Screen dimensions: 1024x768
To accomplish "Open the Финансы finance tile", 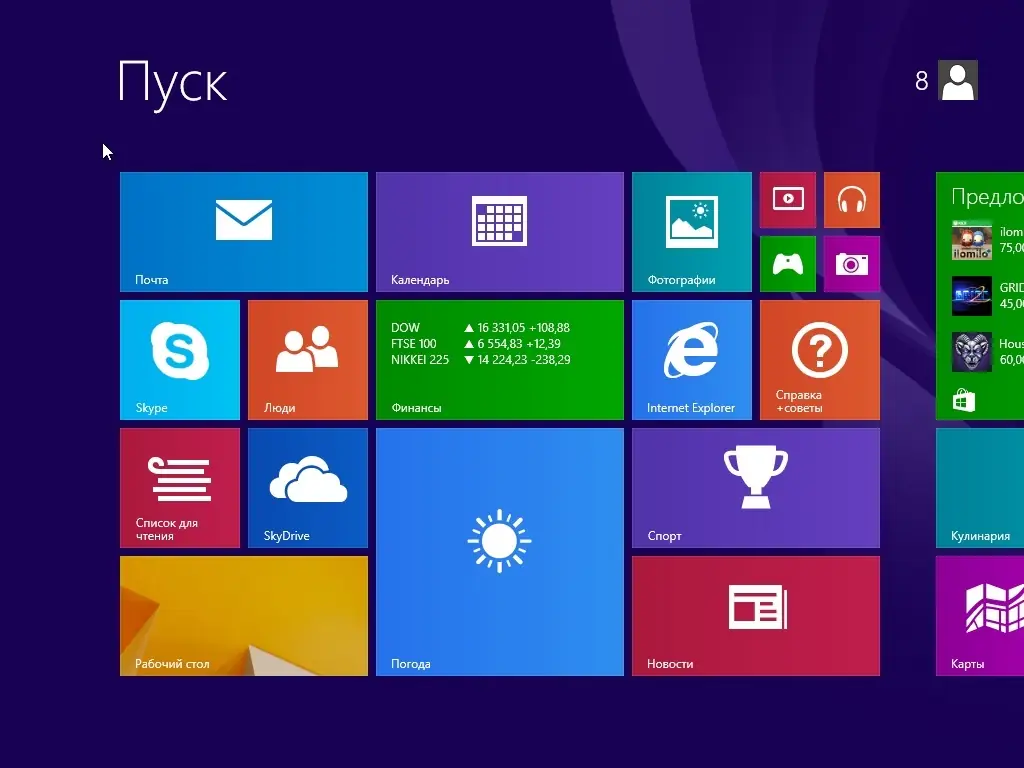I will 500,360.
